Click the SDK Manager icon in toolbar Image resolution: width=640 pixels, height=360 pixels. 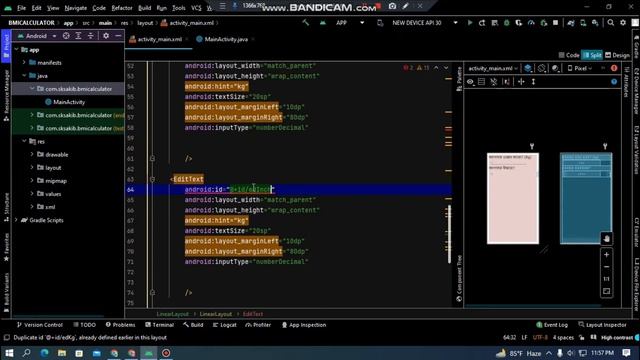tap(595, 23)
